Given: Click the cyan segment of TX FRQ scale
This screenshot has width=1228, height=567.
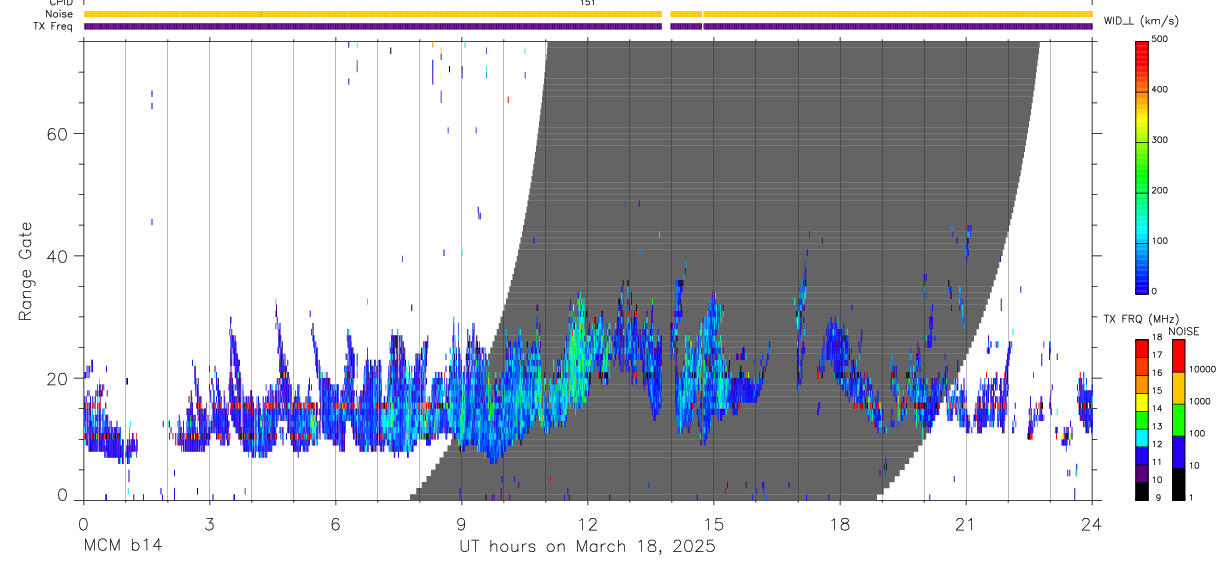Looking at the screenshot, I should [x=1141, y=436].
